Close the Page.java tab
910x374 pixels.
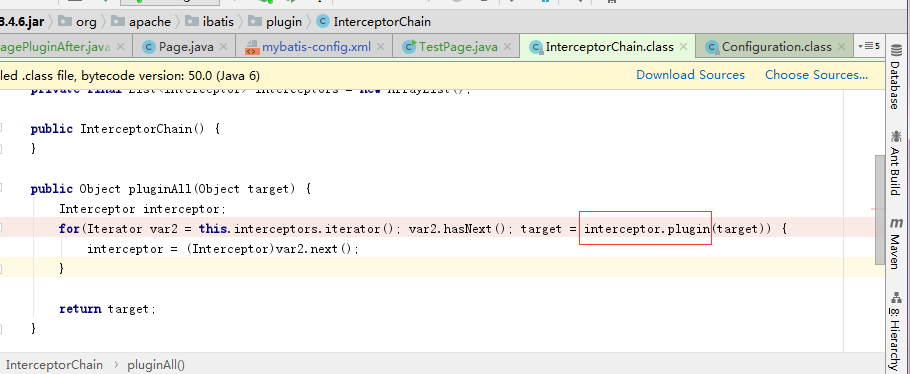pyautogui.click(x=224, y=46)
